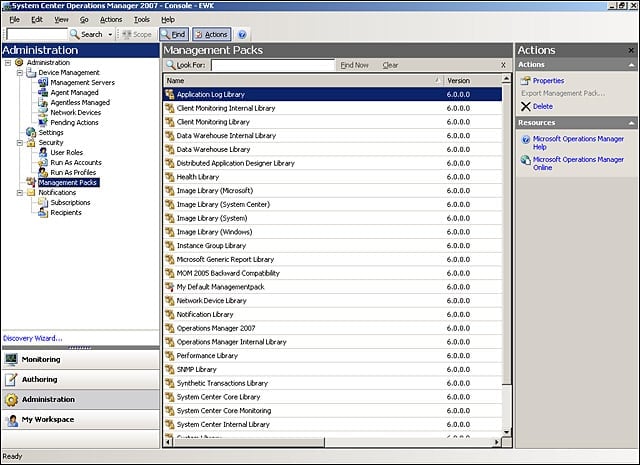The width and height of the screenshot is (640, 465).
Task: Select System Center Core Monitoring row
Action: (x=333, y=411)
